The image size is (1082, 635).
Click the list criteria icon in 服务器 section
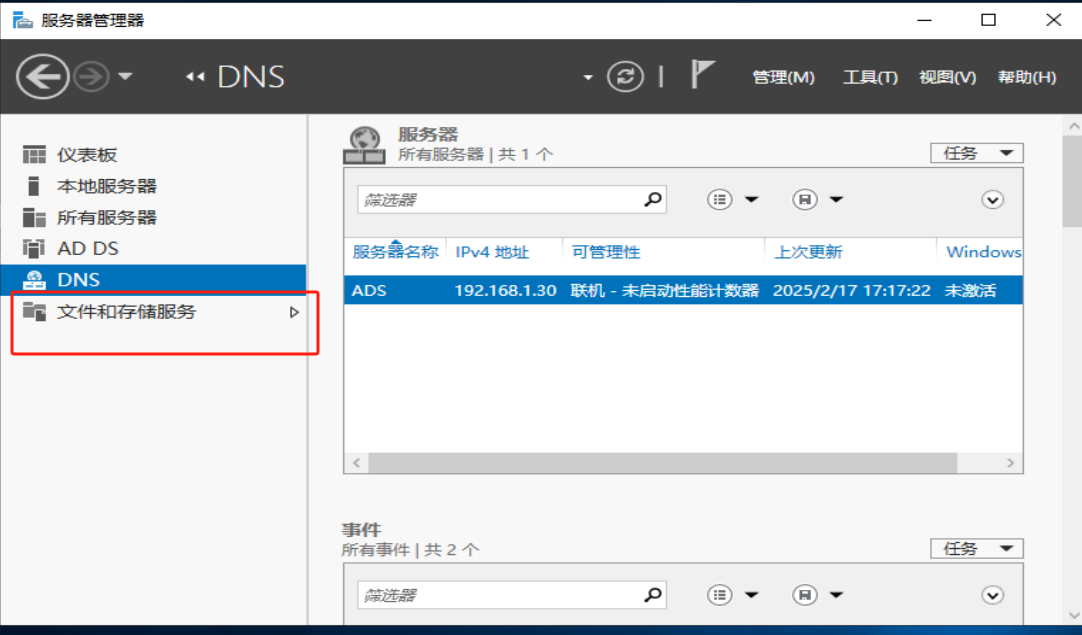[719, 199]
